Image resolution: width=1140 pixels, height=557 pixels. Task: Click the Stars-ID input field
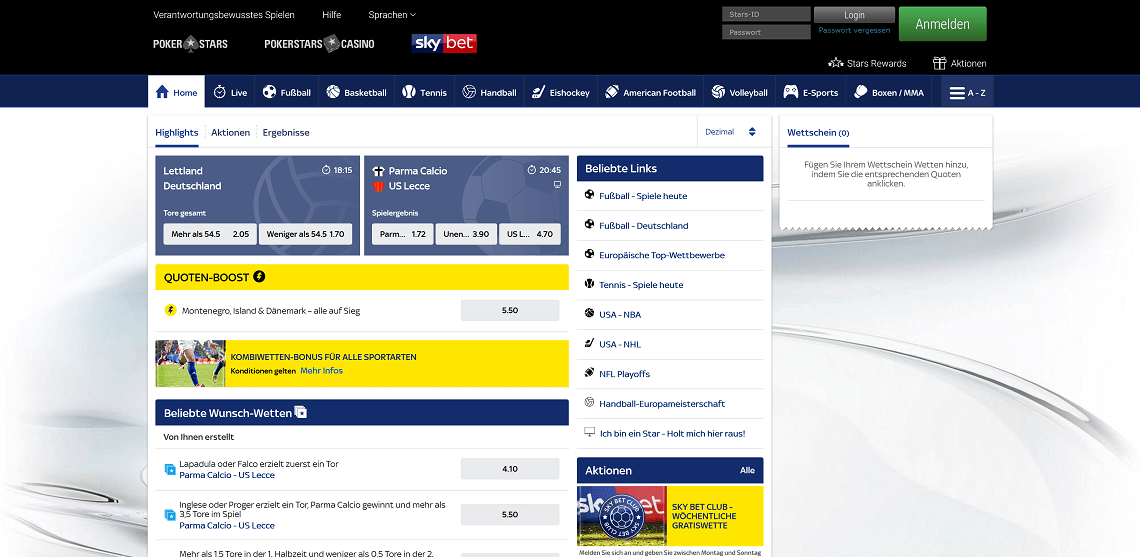[x=766, y=14]
